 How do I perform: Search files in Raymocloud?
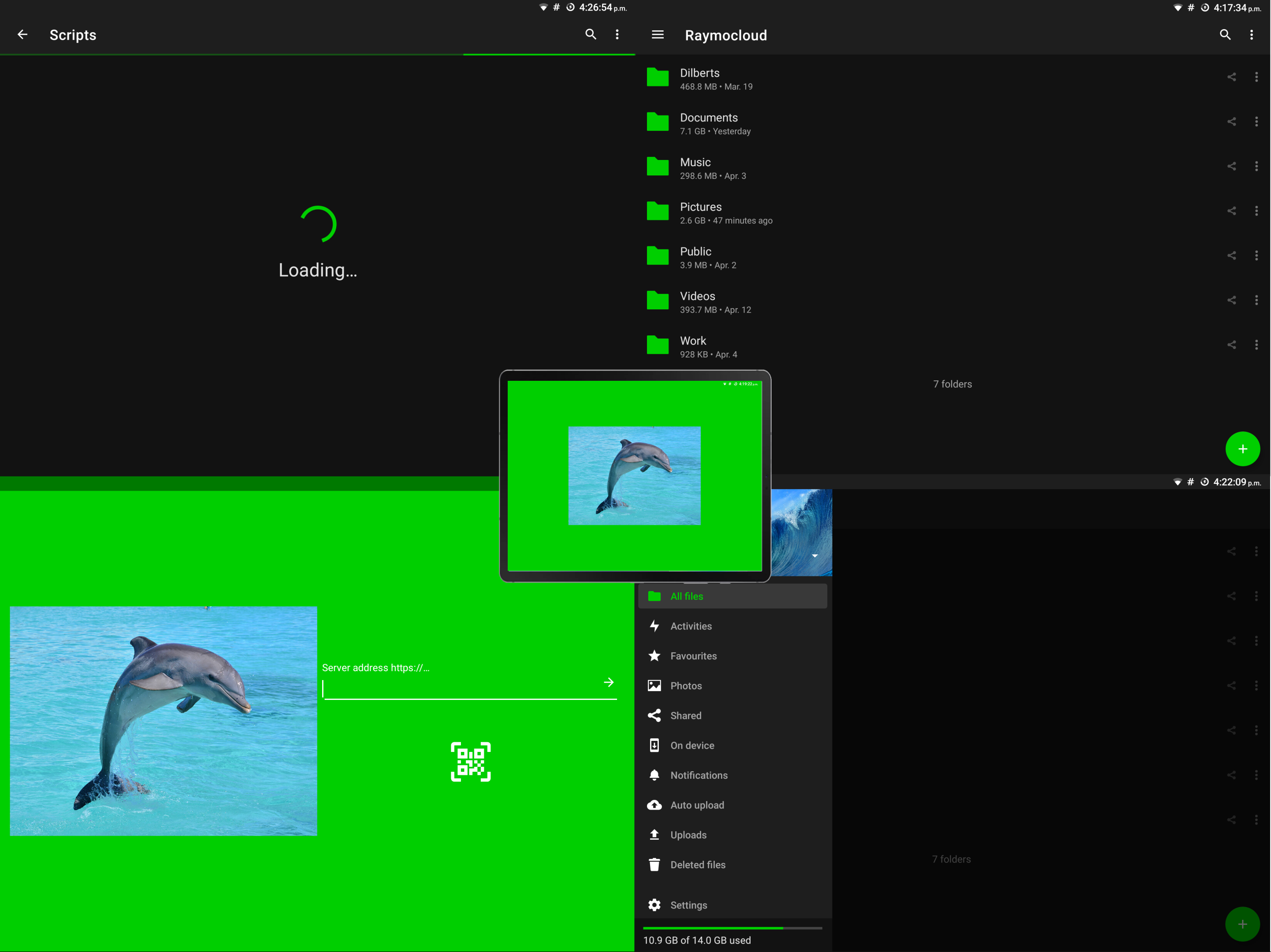(x=1224, y=35)
